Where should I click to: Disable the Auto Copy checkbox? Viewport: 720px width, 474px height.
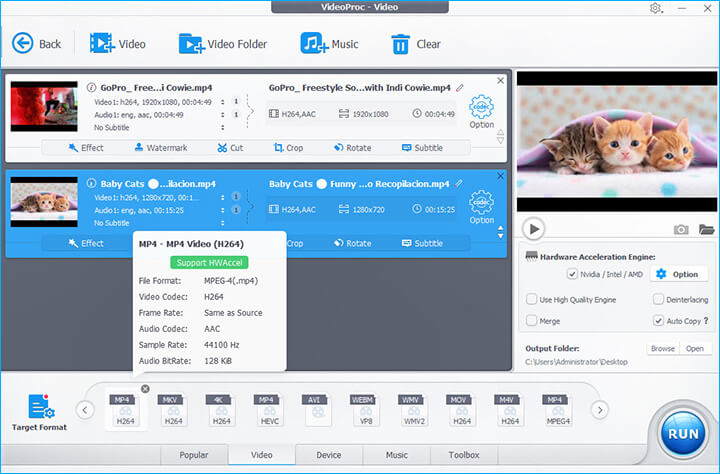[658, 321]
